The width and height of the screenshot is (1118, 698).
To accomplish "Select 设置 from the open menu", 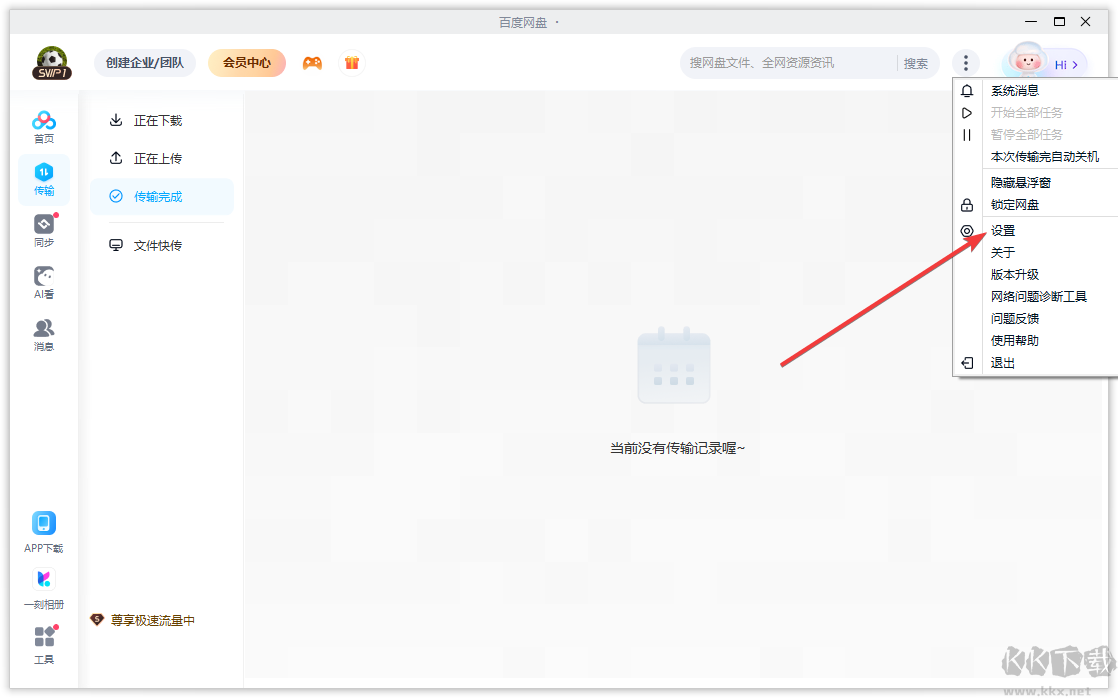I will pos(1002,230).
